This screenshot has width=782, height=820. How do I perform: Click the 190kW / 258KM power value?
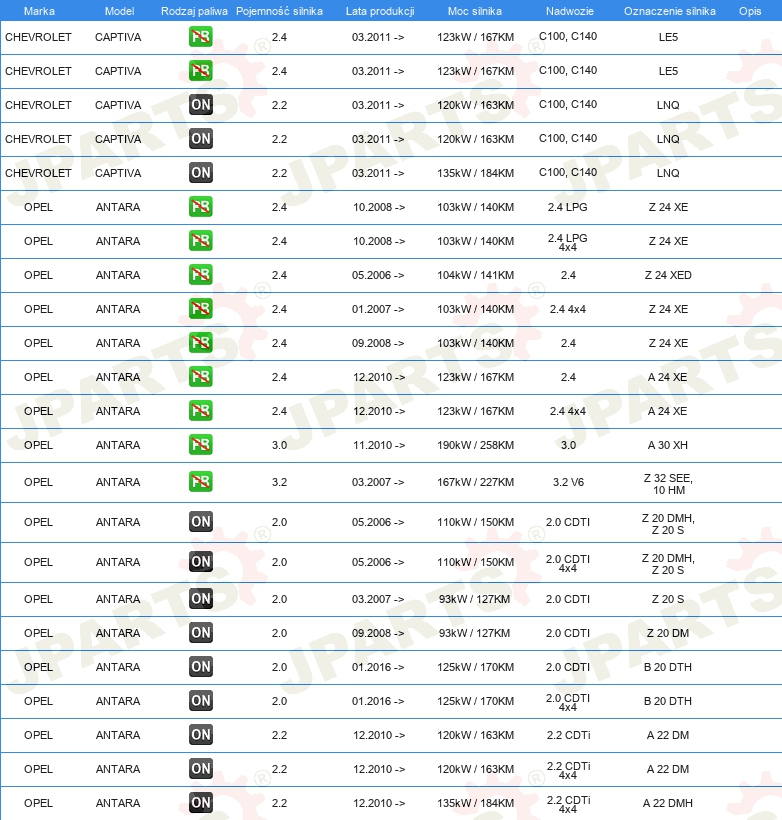point(475,445)
